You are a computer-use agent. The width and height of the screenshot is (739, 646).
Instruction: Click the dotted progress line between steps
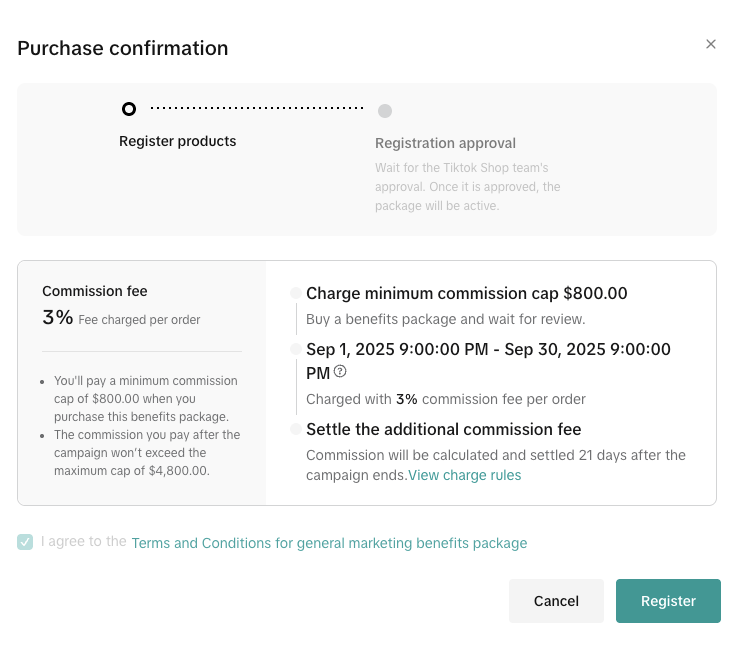pyautogui.click(x=257, y=108)
